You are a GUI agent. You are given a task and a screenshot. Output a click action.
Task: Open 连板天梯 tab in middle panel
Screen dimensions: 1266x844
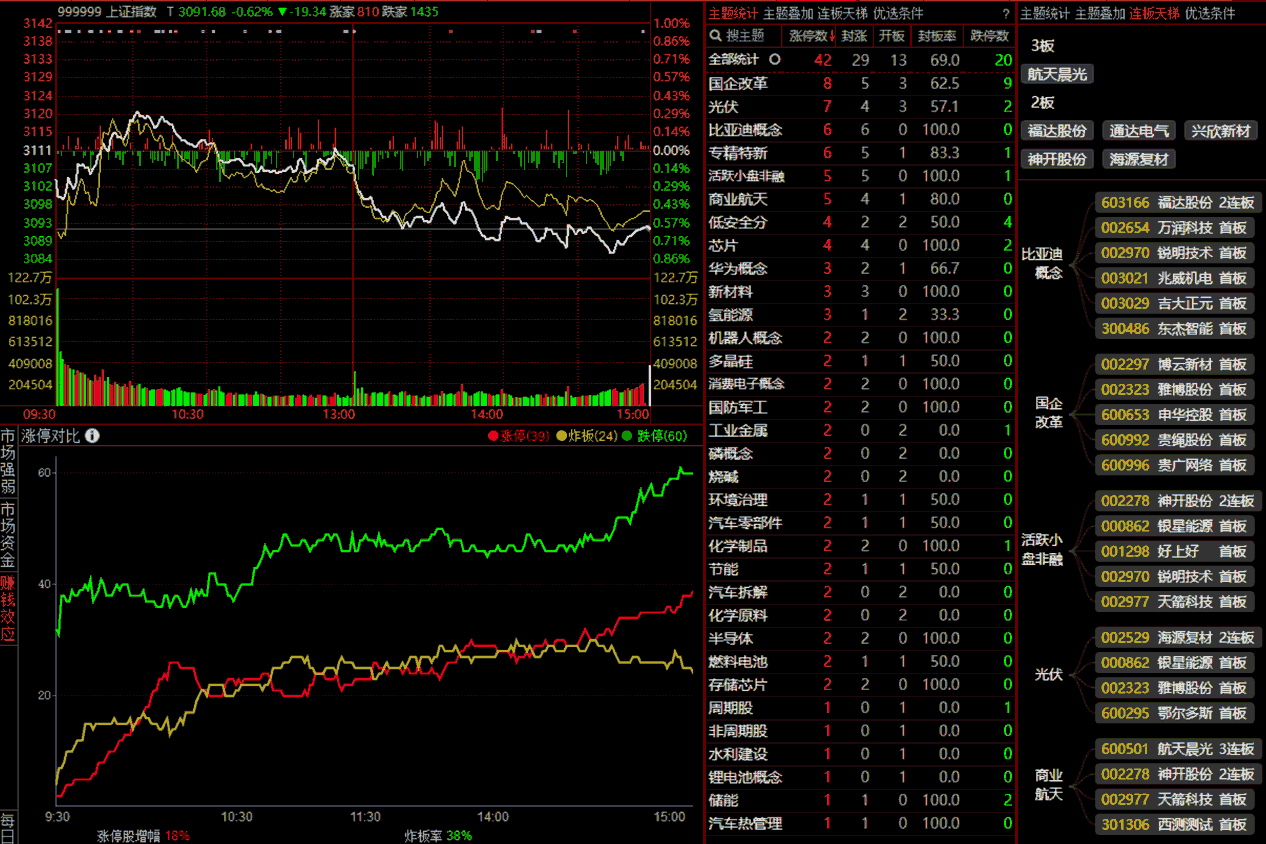click(x=843, y=14)
